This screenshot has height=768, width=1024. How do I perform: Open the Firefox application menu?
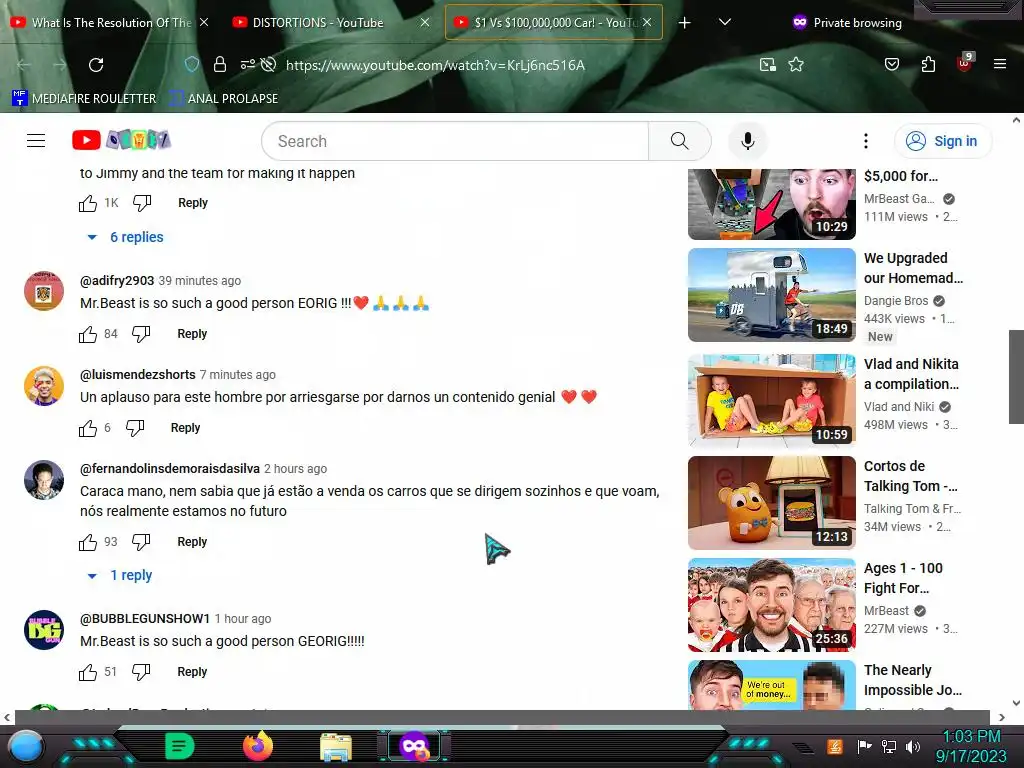pyautogui.click(x=999, y=64)
